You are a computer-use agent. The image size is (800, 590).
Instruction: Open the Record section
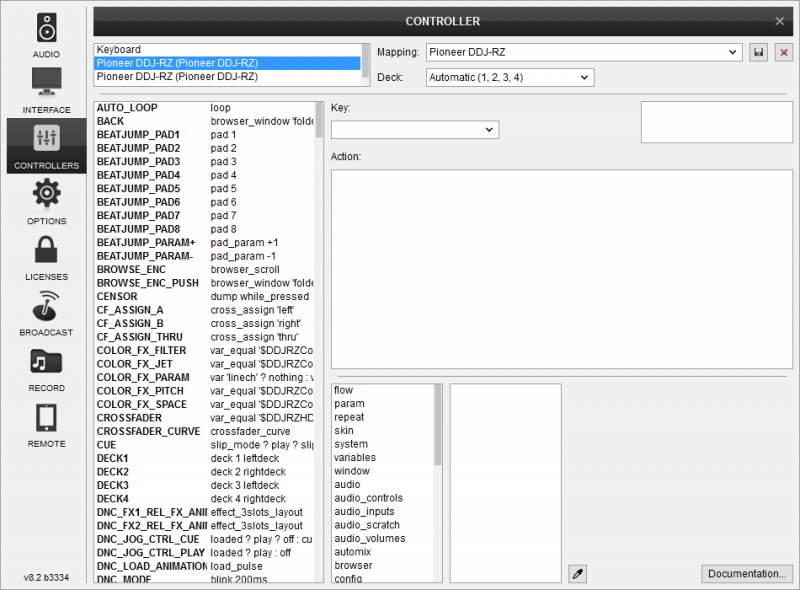pos(46,368)
